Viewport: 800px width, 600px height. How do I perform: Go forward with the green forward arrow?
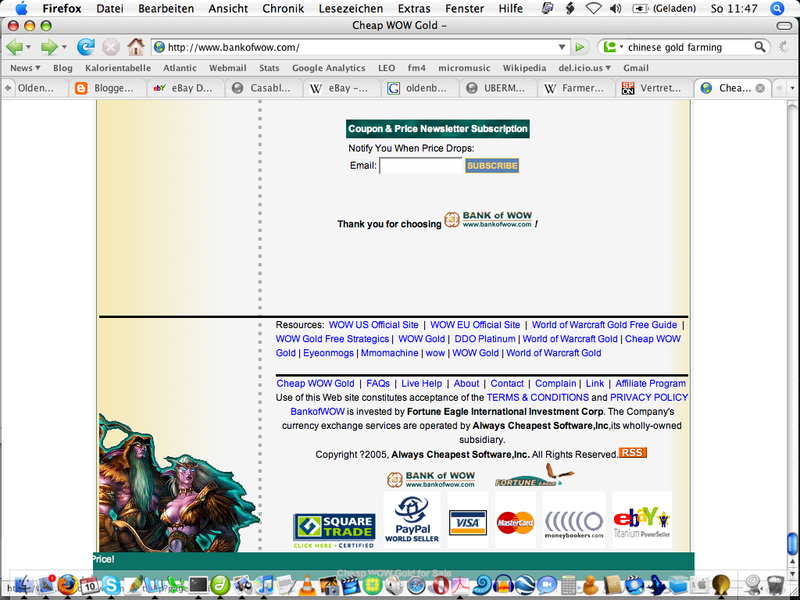49,47
